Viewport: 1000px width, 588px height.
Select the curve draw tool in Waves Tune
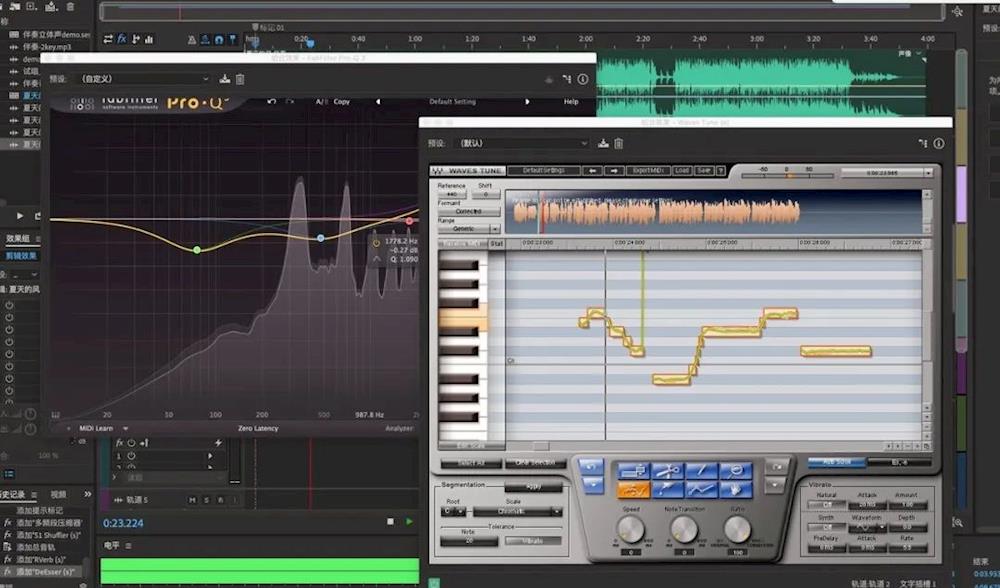click(702, 490)
